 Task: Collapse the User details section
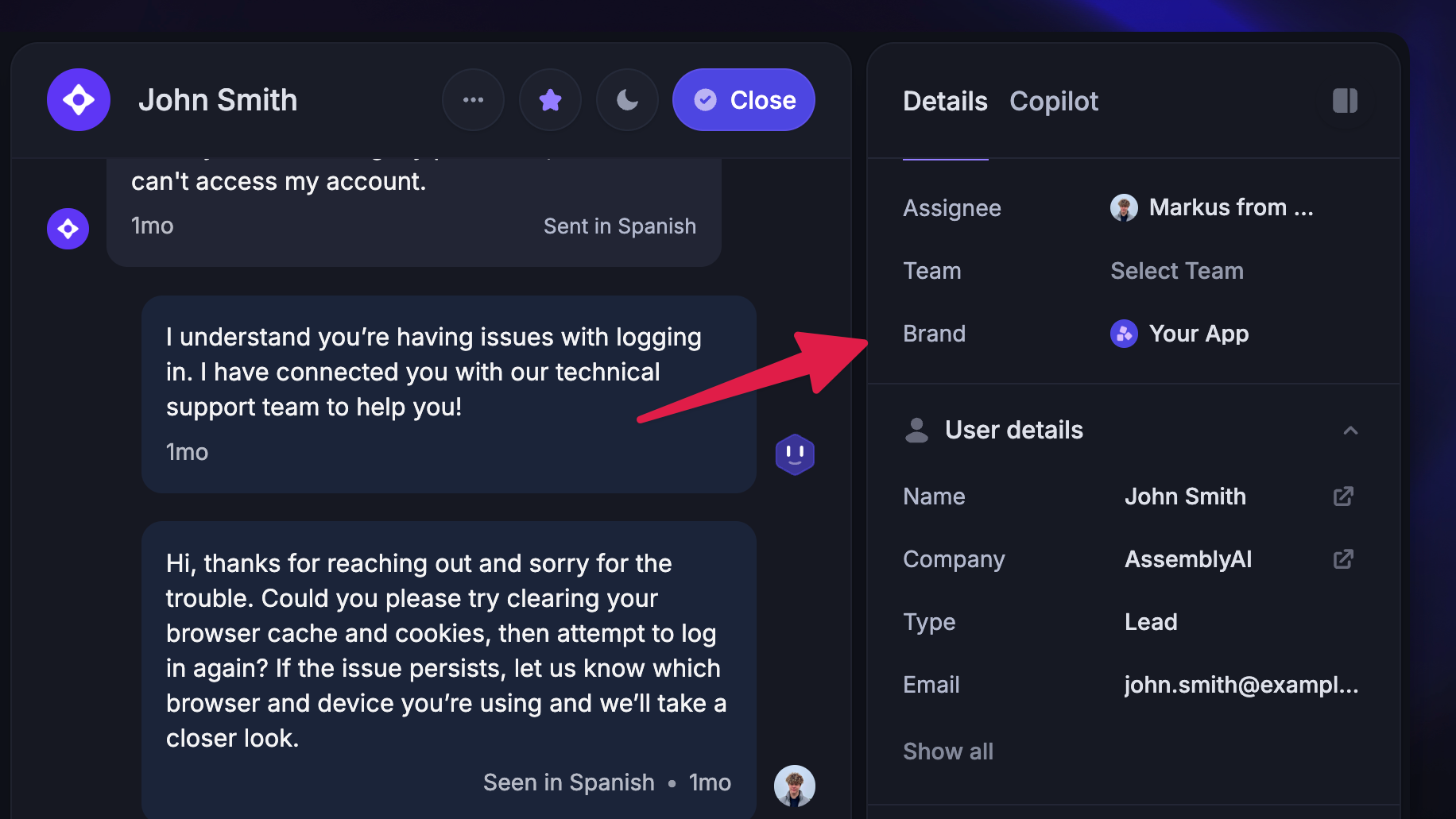1350,431
